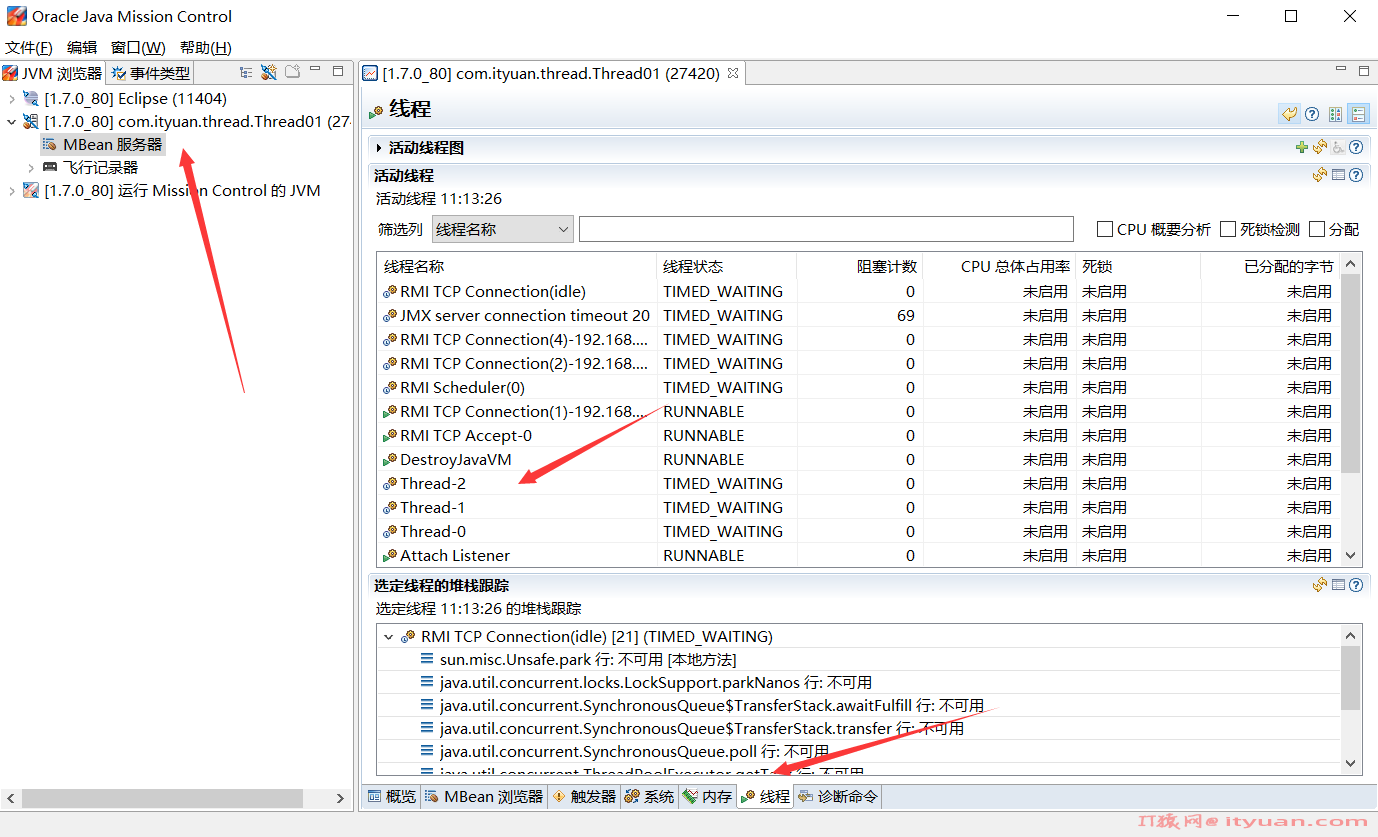Image resolution: width=1378 pixels, height=837 pixels.
Task: Open the MBean 浏览器 bottom tab
Action: pyautogui.click(x=483, y=797)
